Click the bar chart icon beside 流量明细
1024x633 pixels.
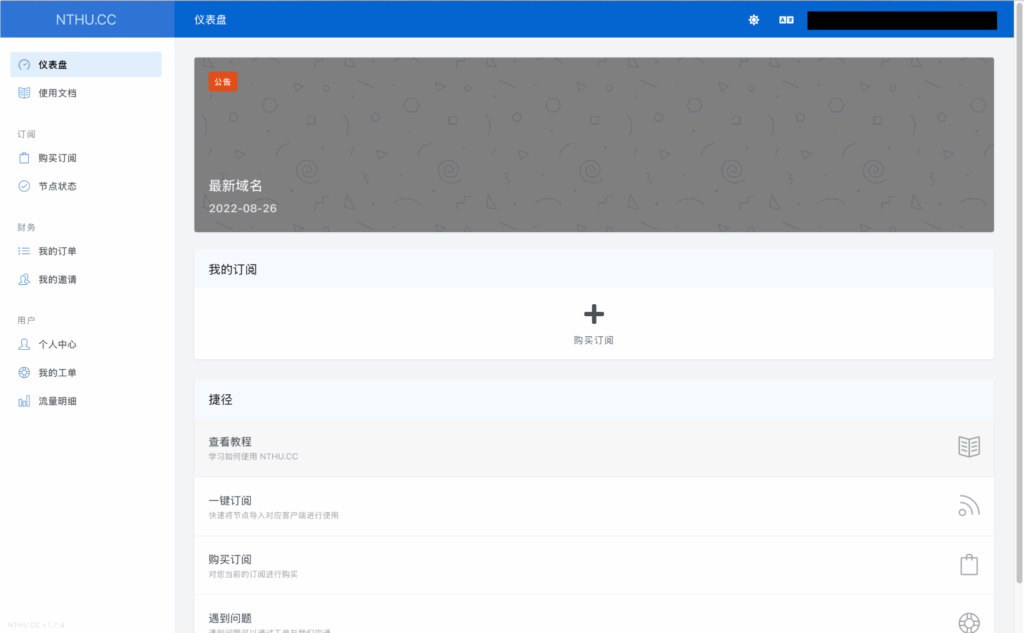(x=24, y=401)
